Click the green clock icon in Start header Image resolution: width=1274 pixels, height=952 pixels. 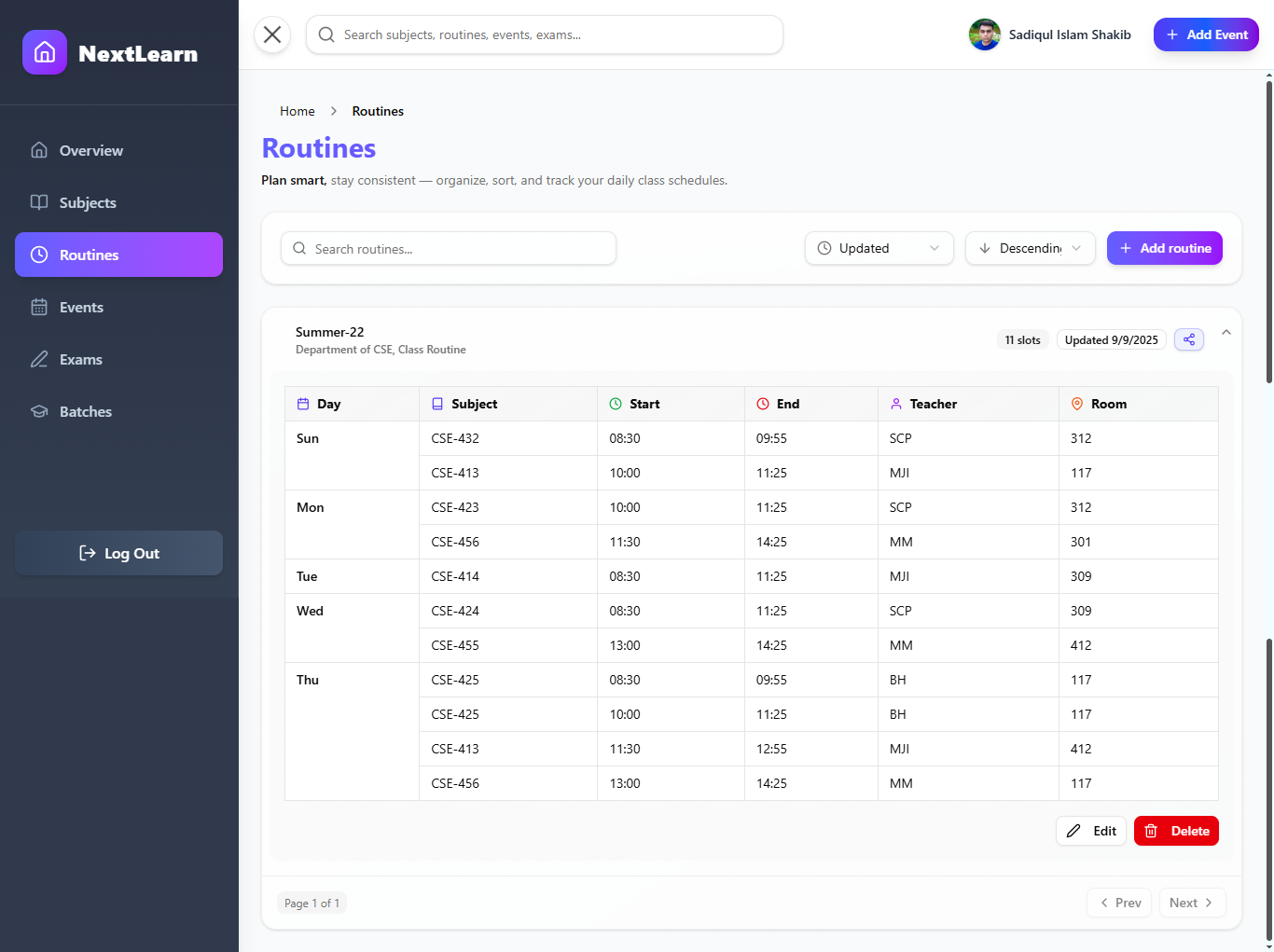615,403
